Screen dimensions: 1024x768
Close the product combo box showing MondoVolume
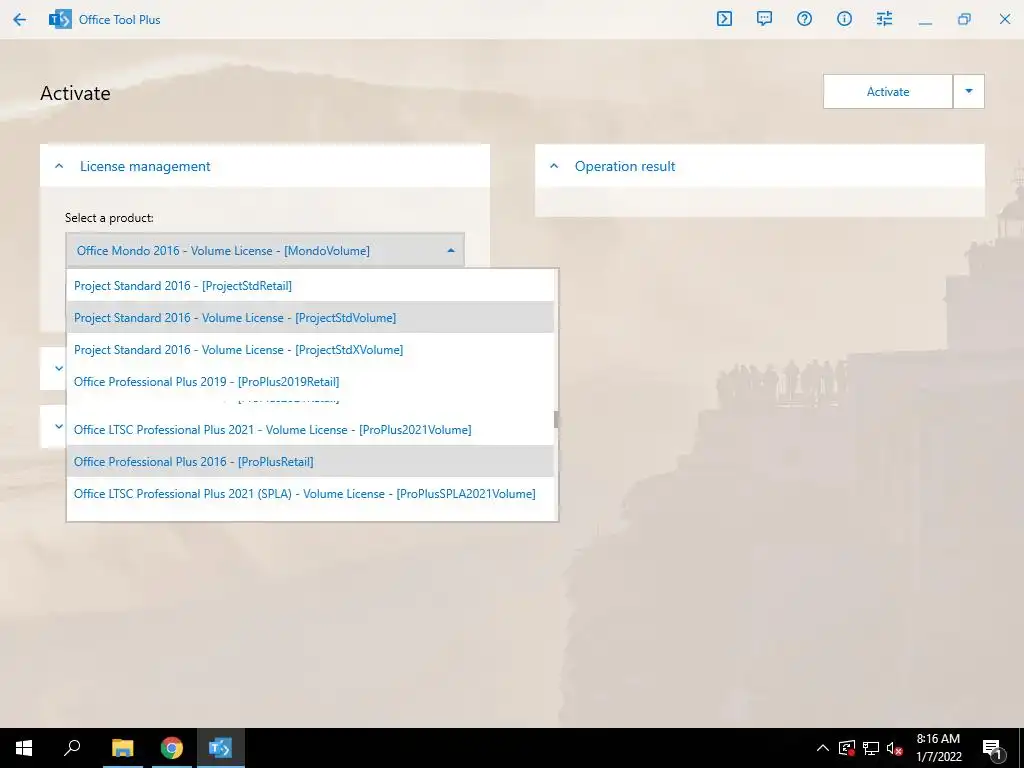(x=265, y=251)
